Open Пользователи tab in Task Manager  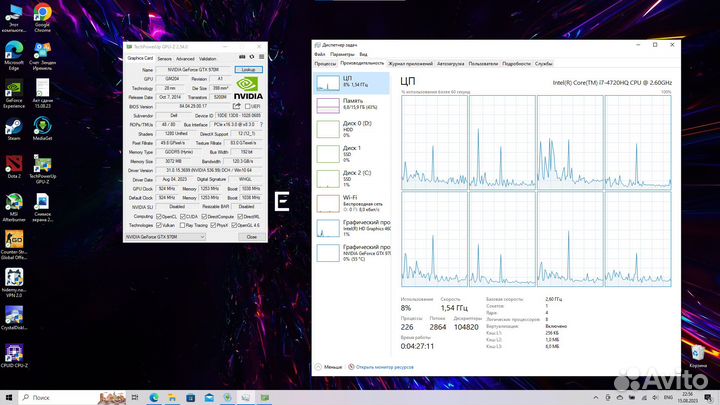pos(483,64)
